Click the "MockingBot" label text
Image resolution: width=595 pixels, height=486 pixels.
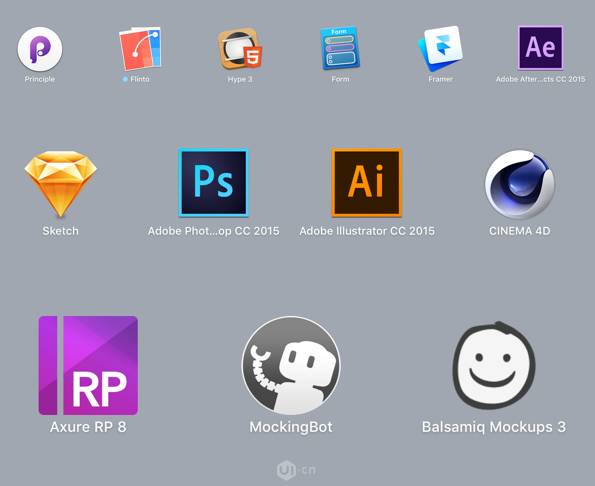(291, 427)
